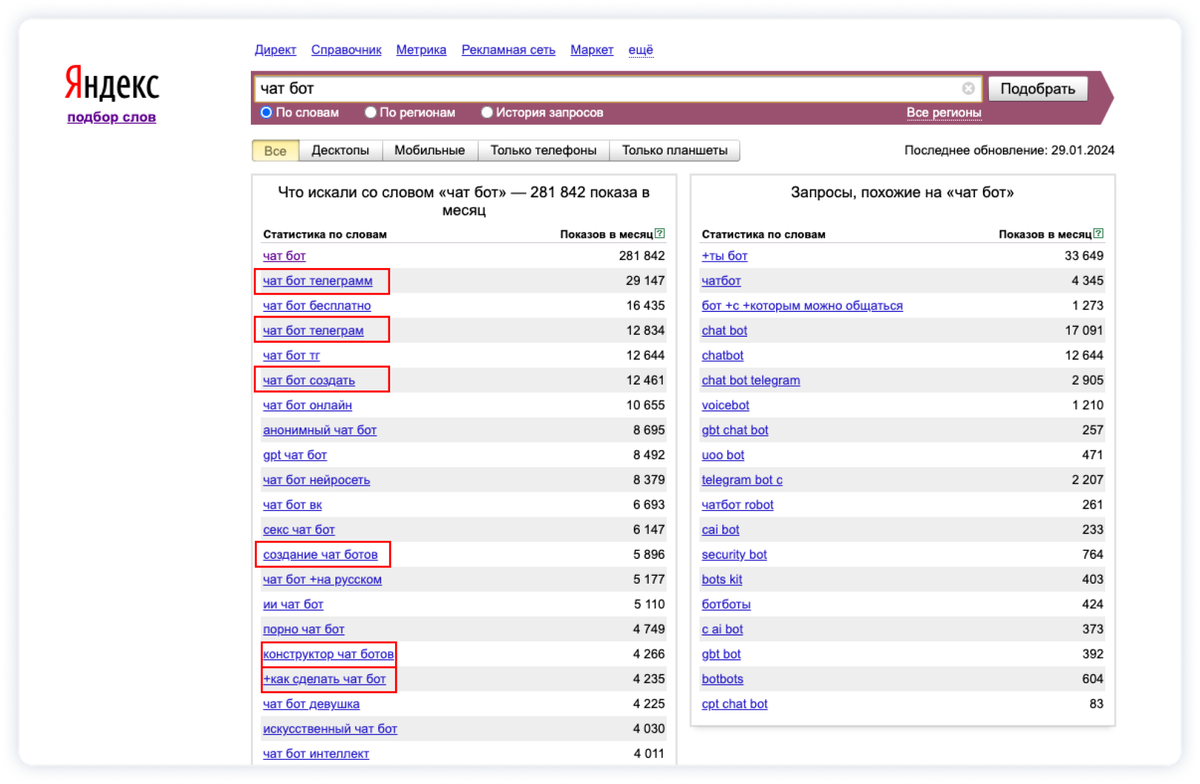Open the 'чат бот девушка' query
The image size is (1200, 784).
311,705
